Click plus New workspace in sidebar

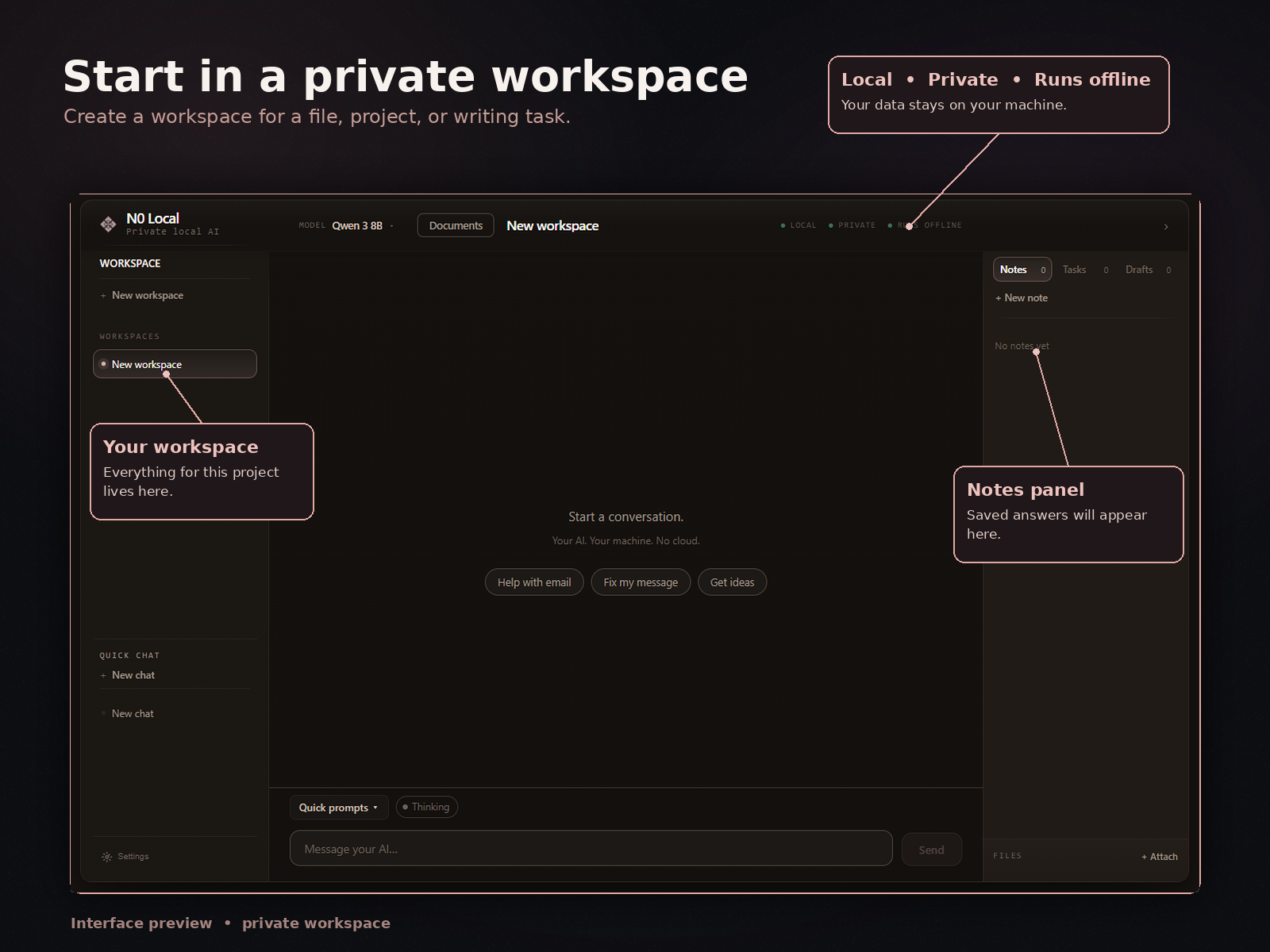[x=141, y=295]
